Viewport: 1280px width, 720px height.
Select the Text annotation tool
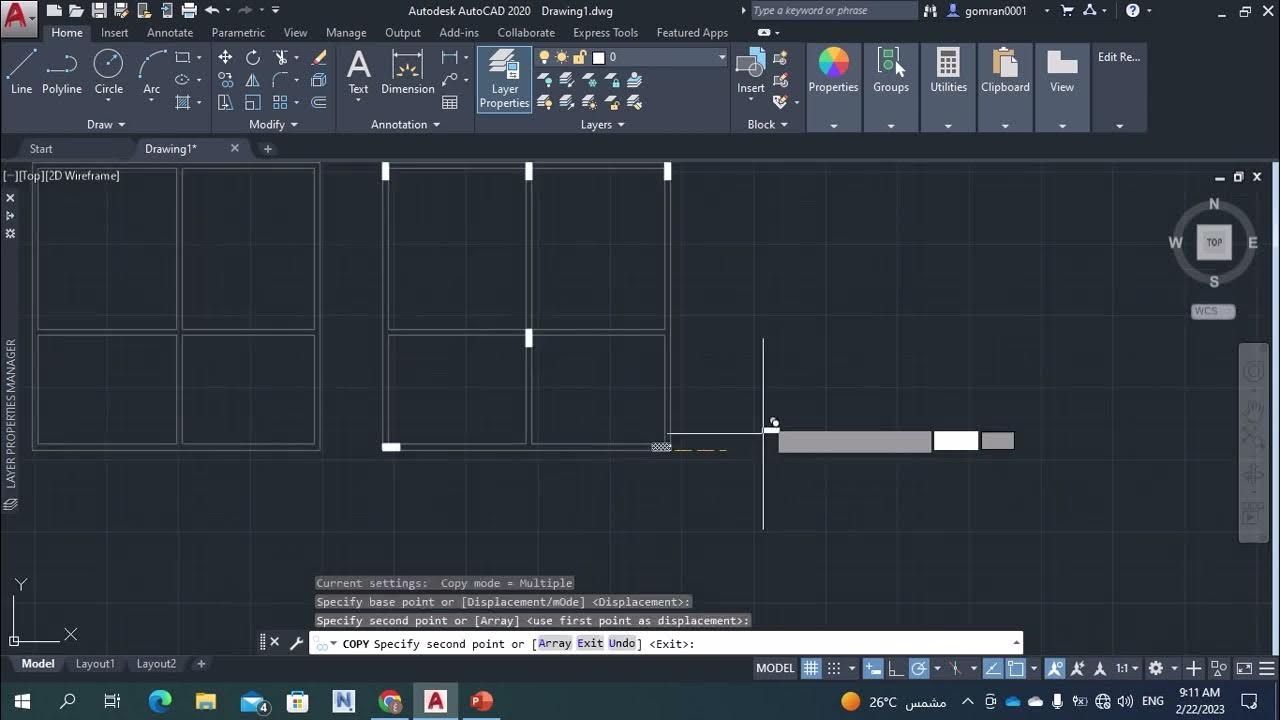358,71
